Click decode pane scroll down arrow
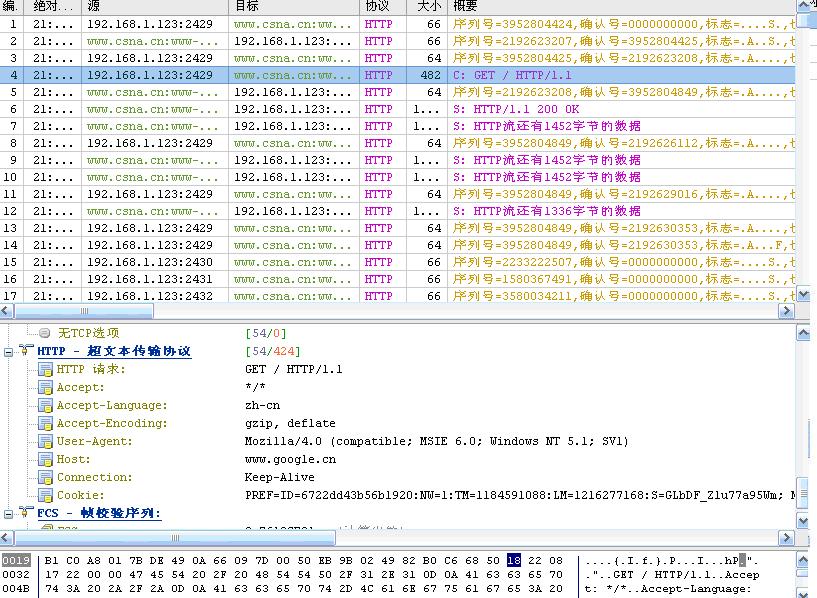This screenshot has height=598, width=817. 803,519
